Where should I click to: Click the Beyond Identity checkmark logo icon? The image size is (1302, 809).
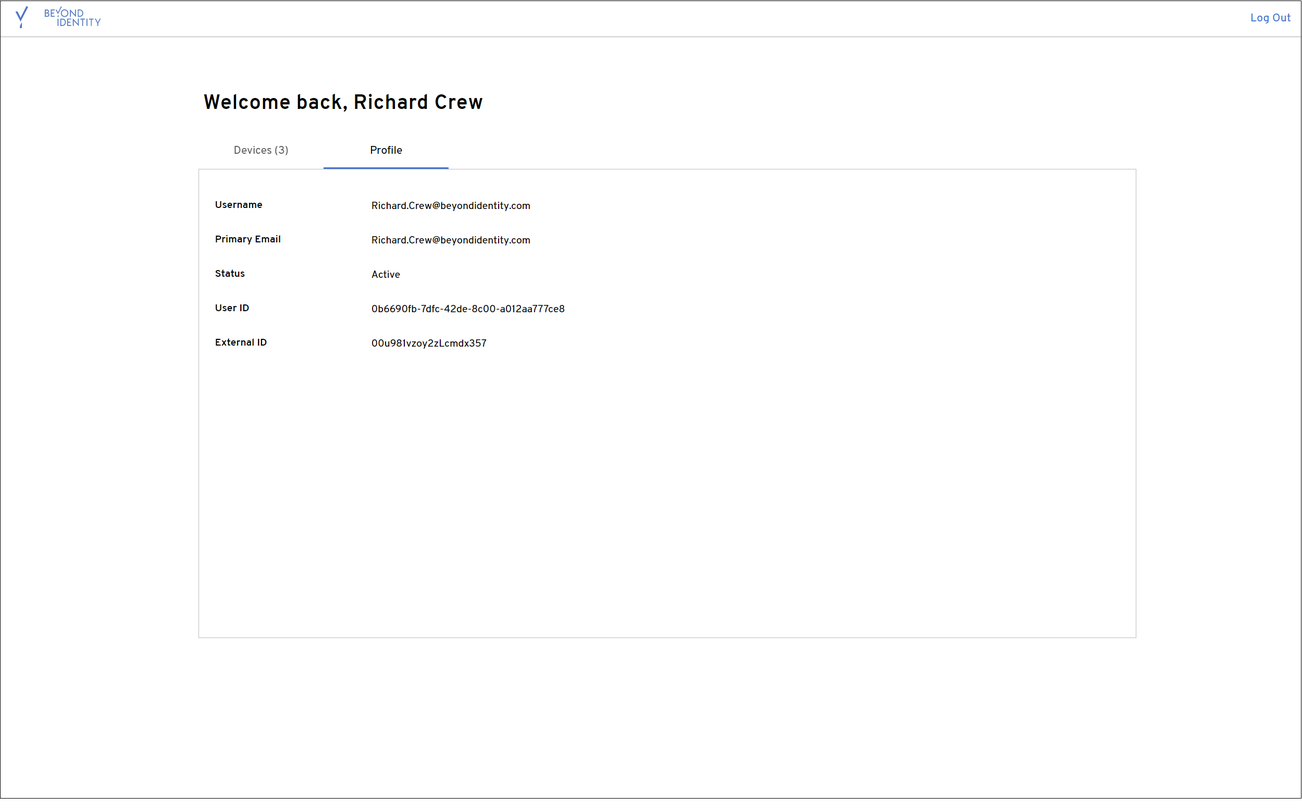[x=21, y=17]
